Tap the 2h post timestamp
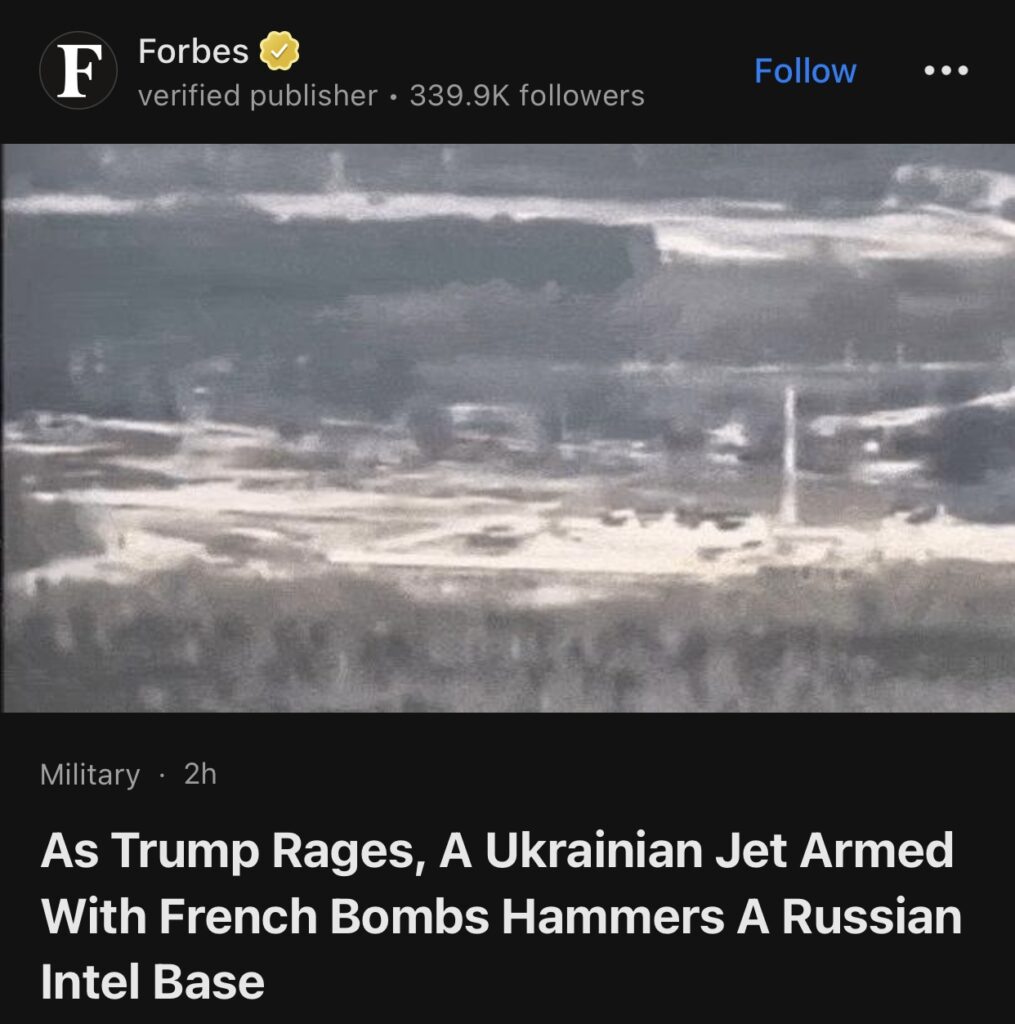Viewport: 1015px width, 1024px height. coord(200,774)
